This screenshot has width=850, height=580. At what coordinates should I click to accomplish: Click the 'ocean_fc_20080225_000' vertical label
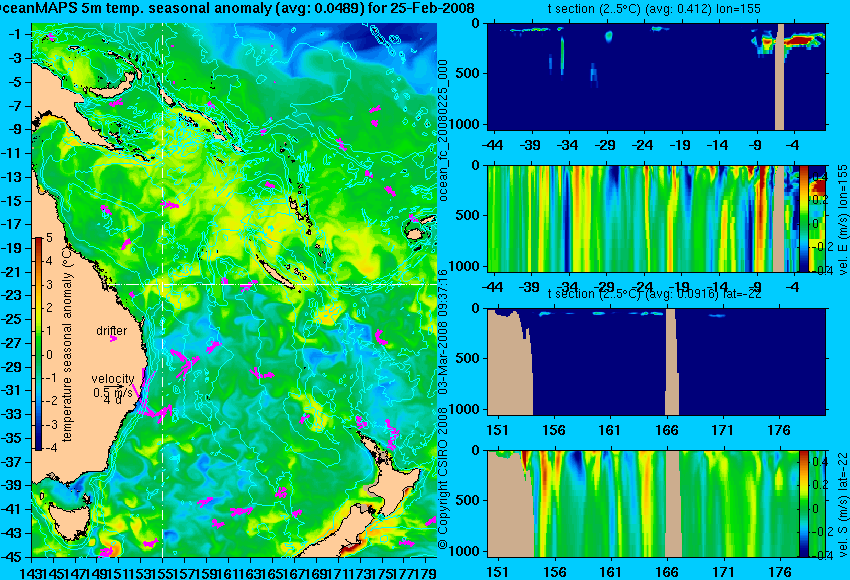point(443,130)
